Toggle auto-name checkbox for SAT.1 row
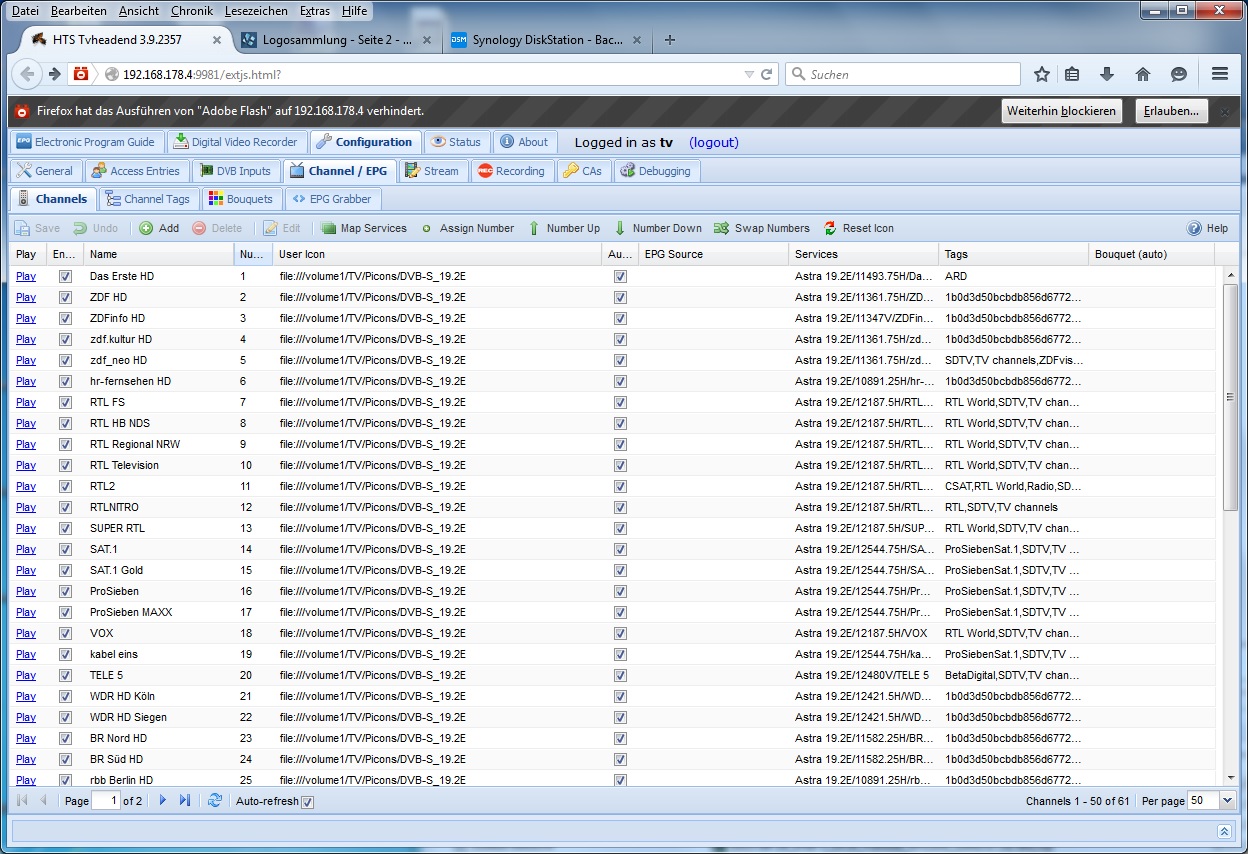The height and width of the screenshot is (854, 1248). pos(621,549)
